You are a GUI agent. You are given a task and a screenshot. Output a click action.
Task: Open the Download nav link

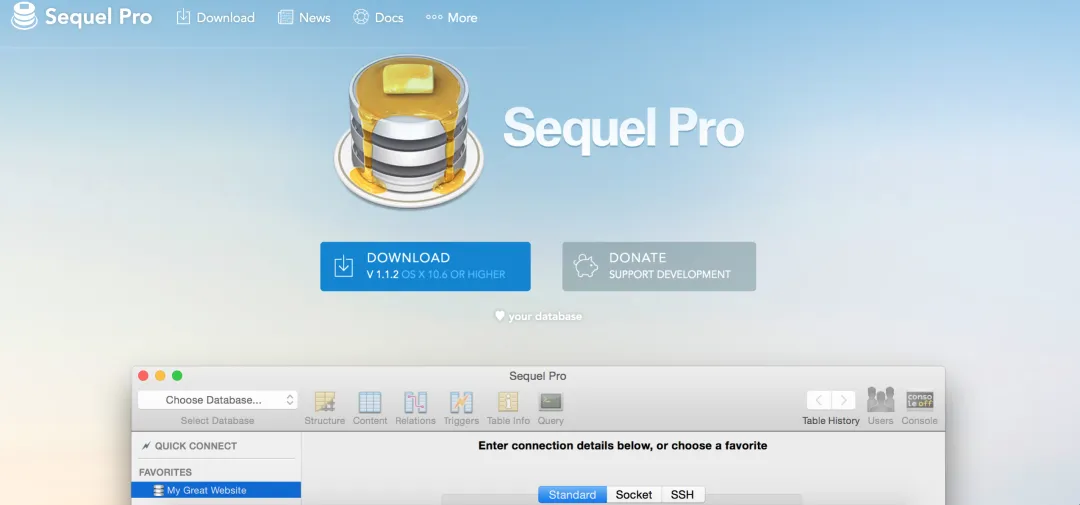tap(216, 18)
